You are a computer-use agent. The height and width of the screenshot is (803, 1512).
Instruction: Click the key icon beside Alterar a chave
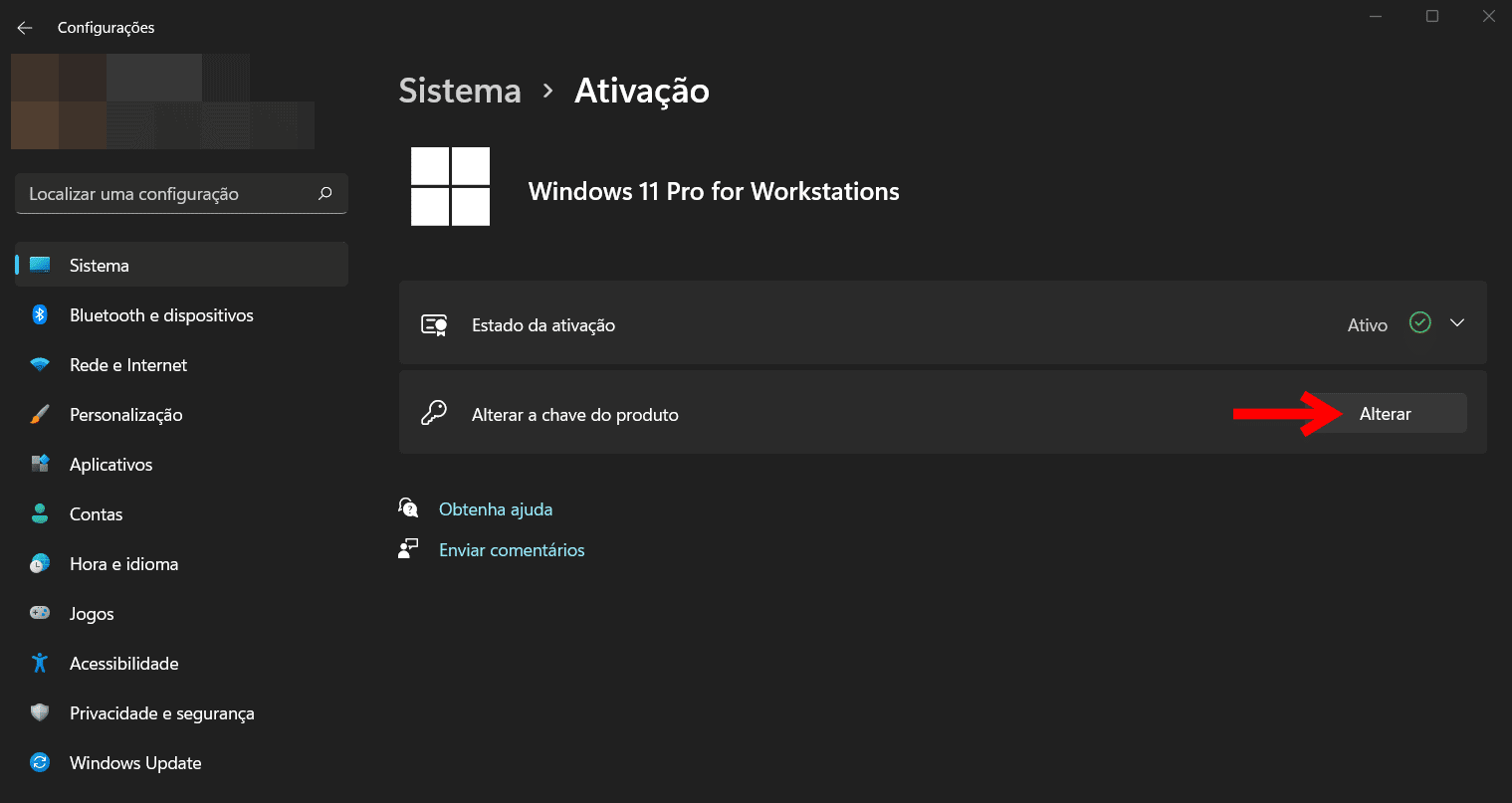(x=434, y=412)
